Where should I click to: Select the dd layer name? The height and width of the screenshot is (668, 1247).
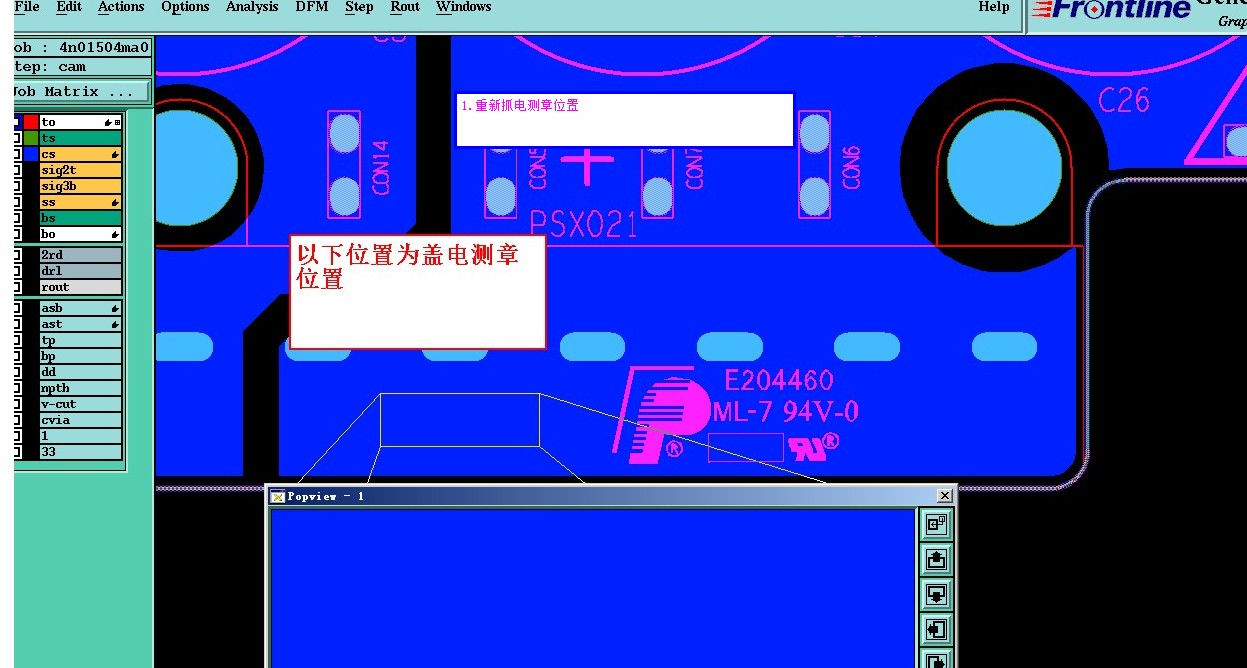click(x=80, y=372)
